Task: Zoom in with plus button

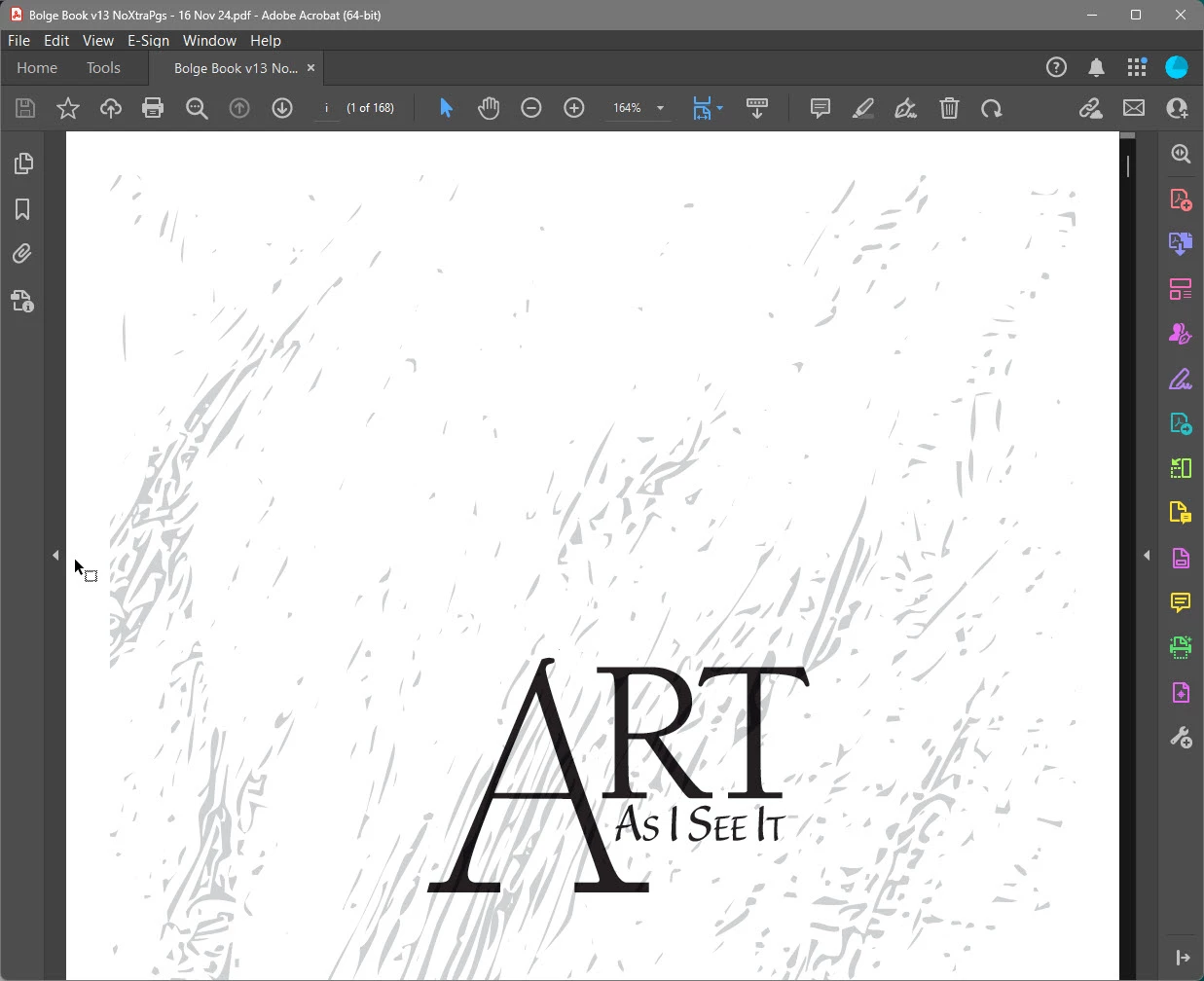Action: click(x=574, y=108)
